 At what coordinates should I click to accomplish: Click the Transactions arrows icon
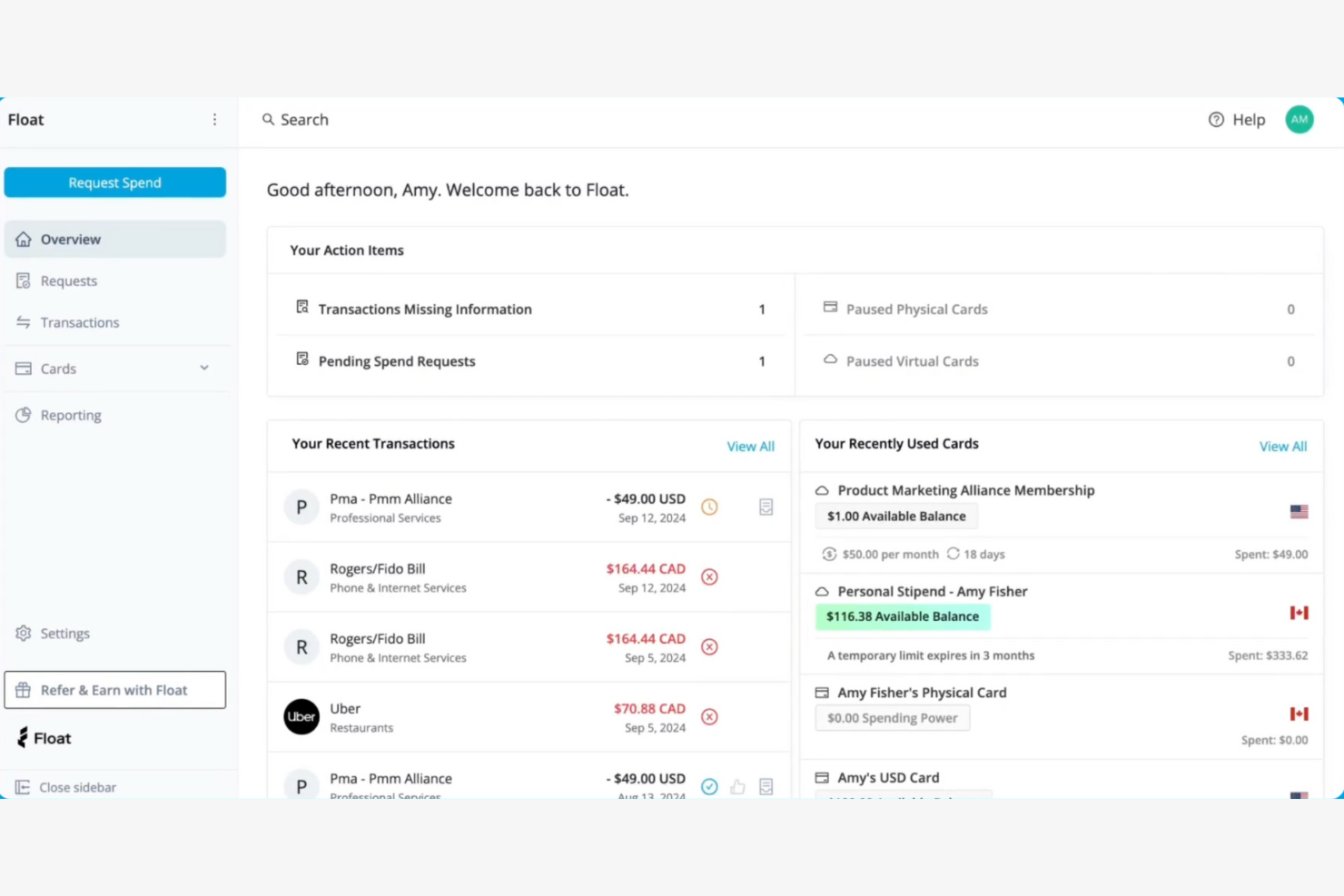click(x=23, y=322)
